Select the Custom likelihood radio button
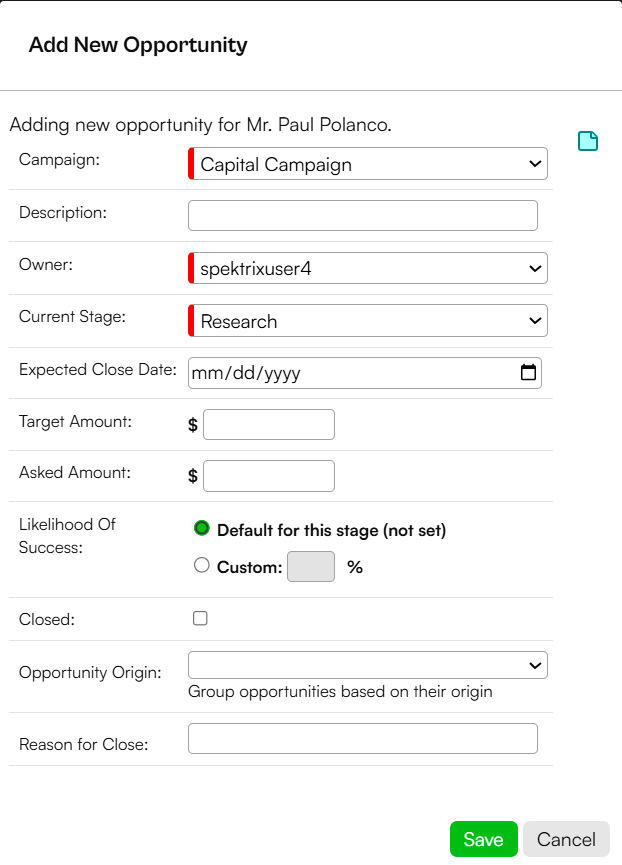The image size is (622, 865). pyautogui.click(x=202, y=565)
